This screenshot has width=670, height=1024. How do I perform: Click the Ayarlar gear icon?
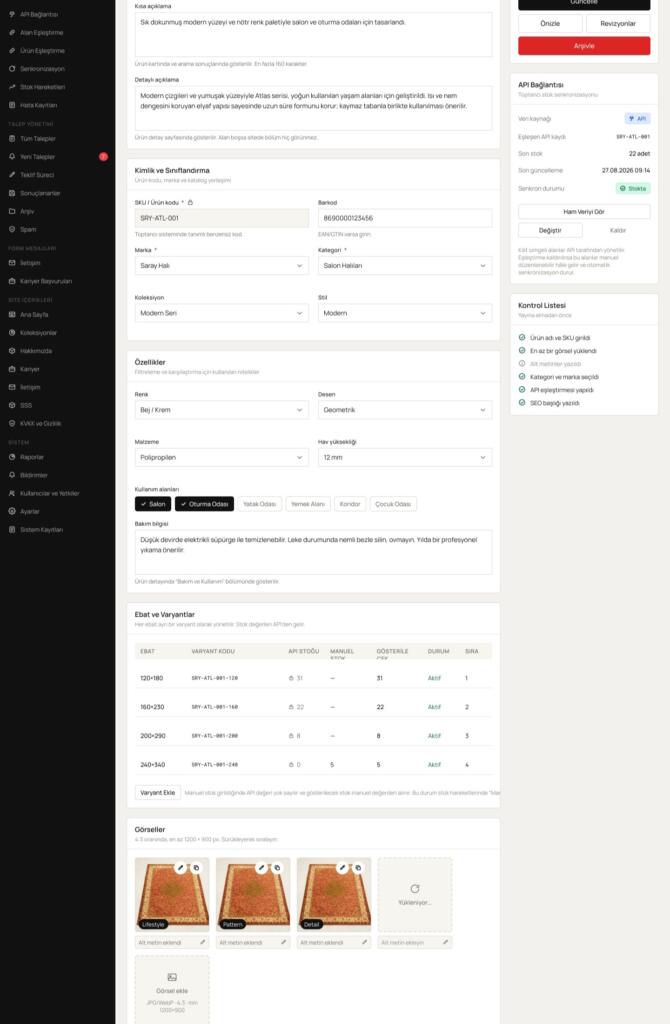(x=12, y=511)
